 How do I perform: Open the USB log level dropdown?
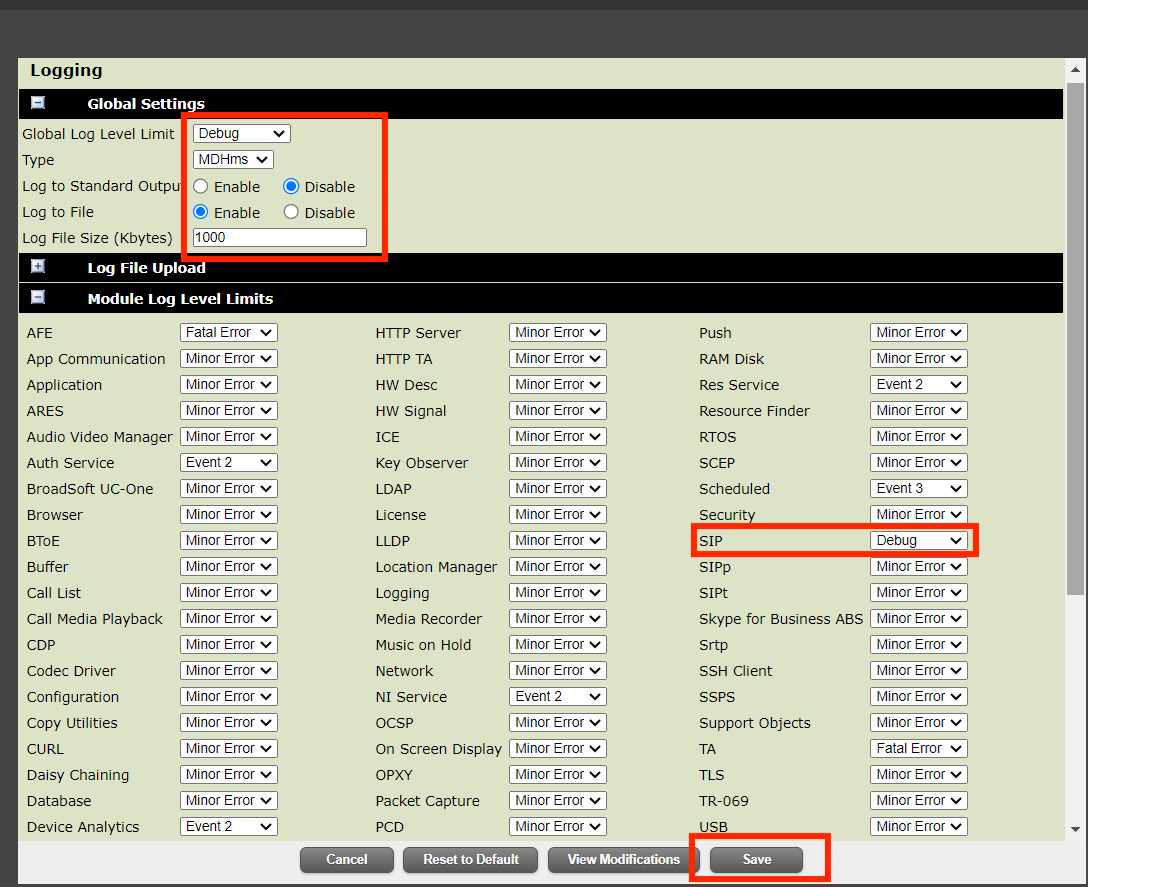coord(918,826)
